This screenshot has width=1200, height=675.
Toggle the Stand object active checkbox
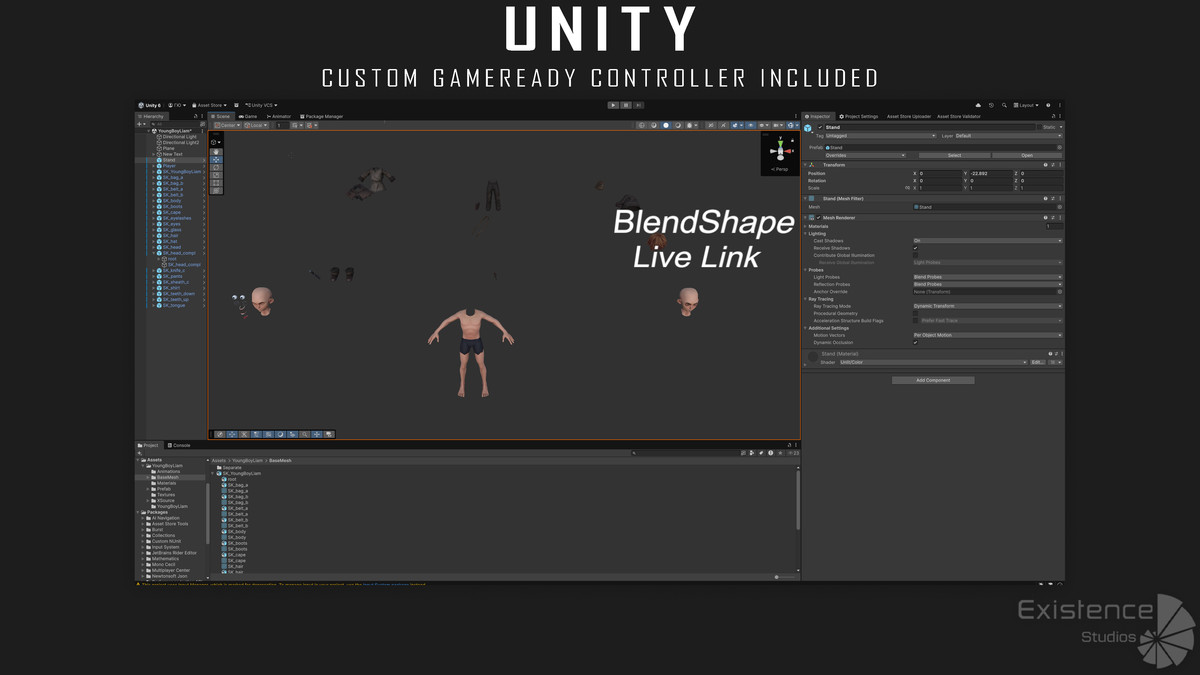pyautogui.click(x=820, y=127)
